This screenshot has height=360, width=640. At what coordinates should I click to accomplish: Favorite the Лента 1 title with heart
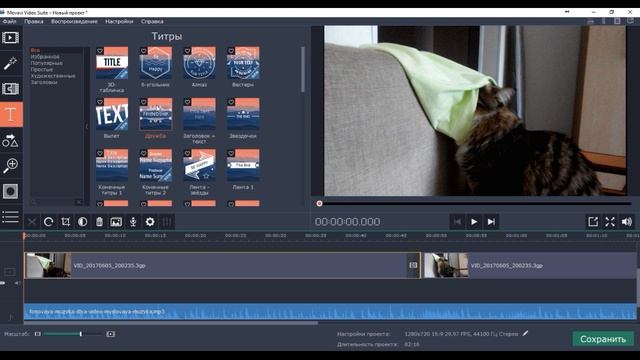(231, 153)
